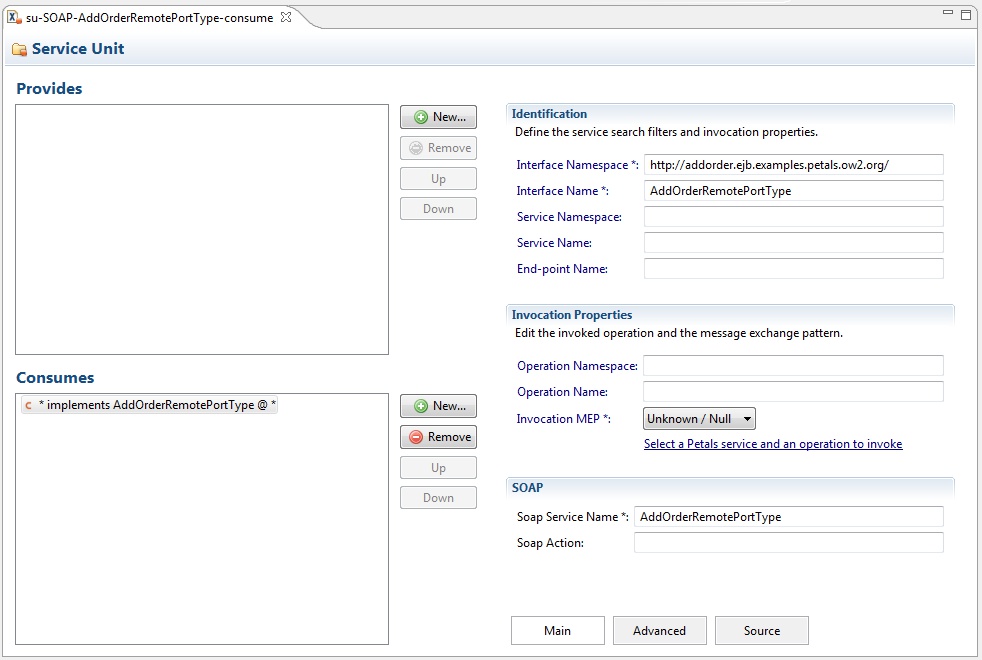
Task: Click New button in Provides section
Action: [438, 117]
